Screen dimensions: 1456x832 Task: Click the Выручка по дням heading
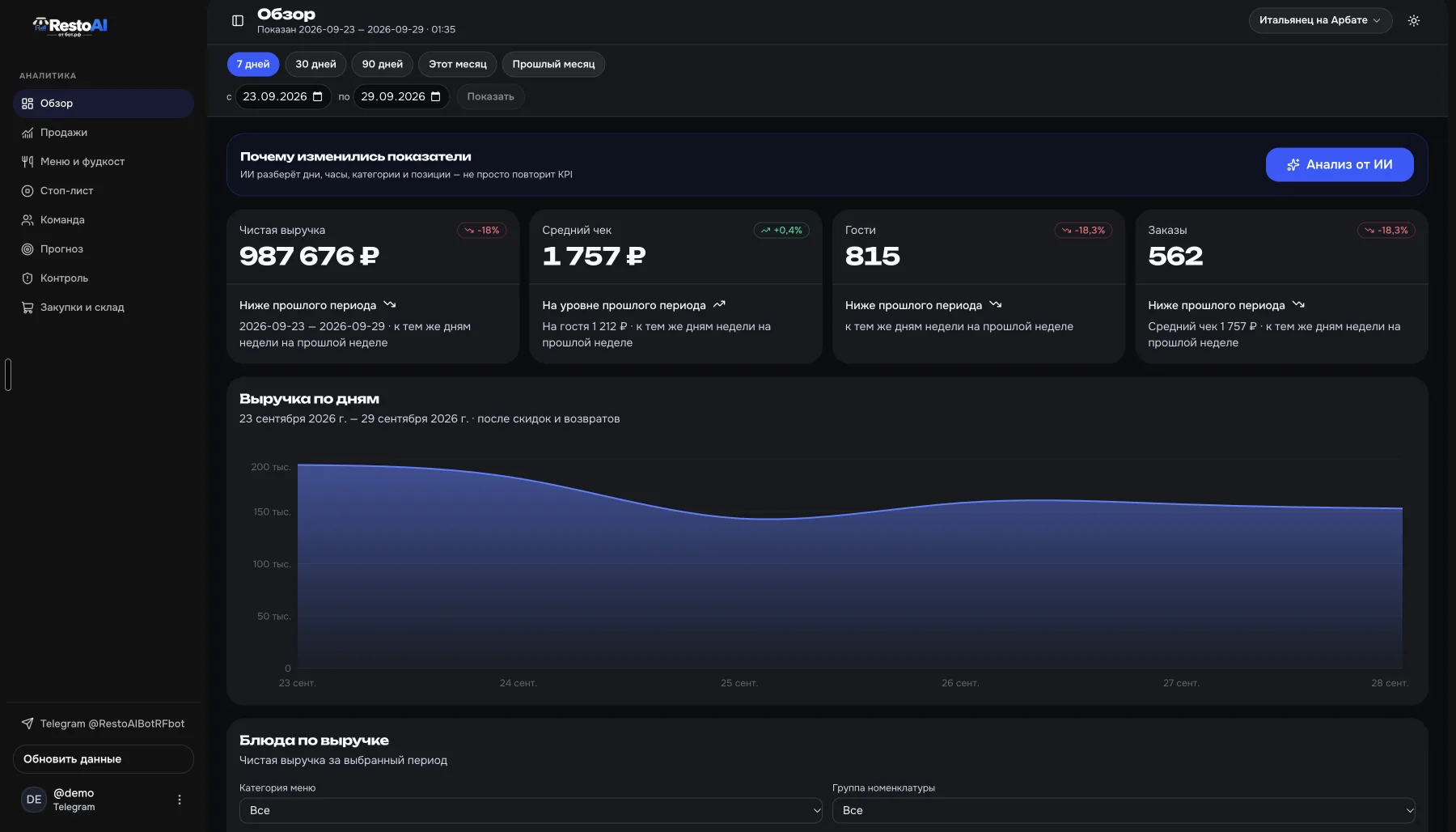309,399
